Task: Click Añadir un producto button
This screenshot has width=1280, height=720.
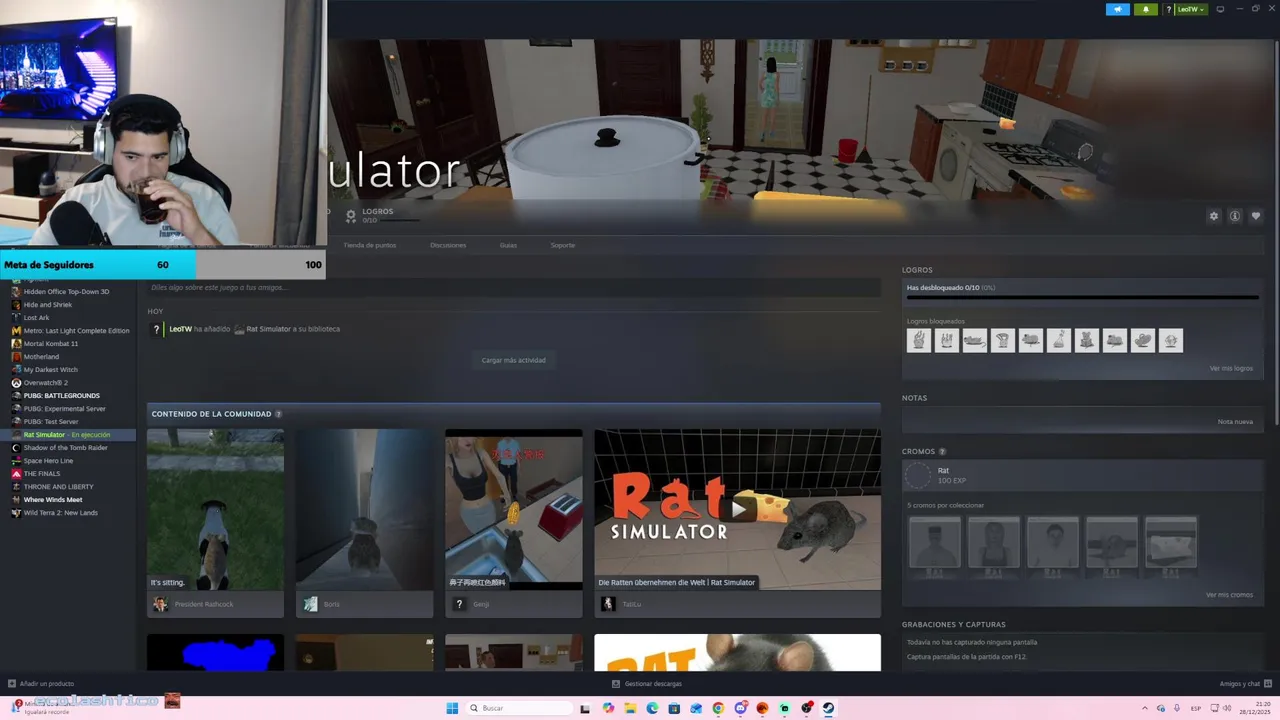Action: 40,684
